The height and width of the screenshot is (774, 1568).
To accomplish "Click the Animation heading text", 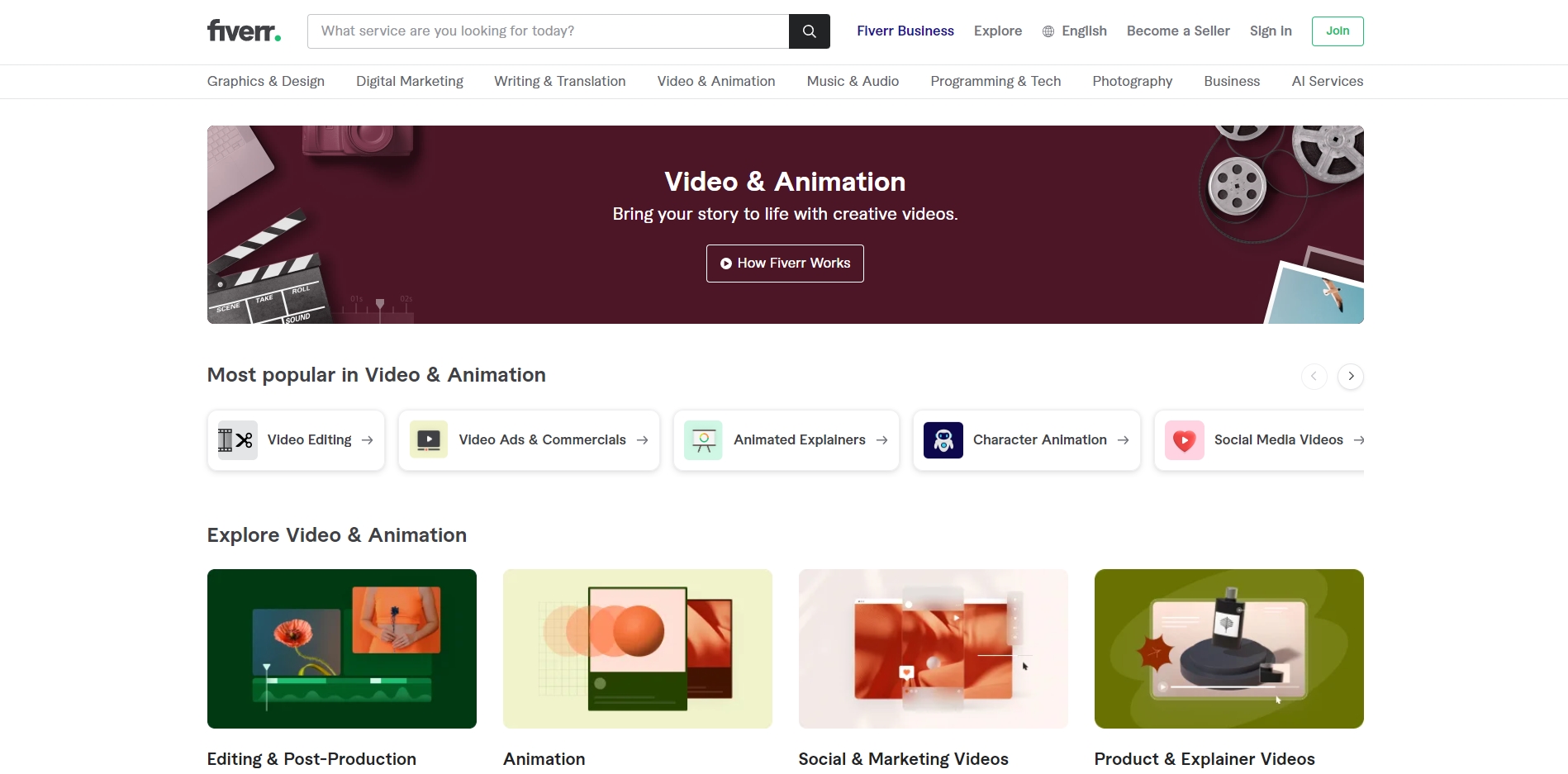I will 544,759.
